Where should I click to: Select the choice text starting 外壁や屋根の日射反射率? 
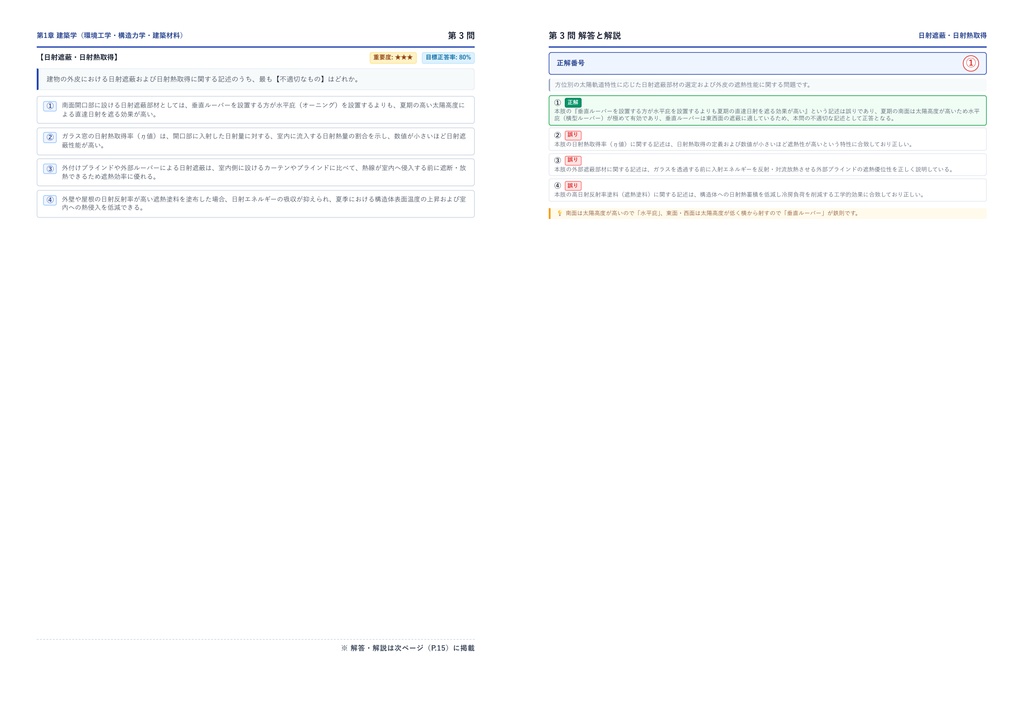tap(264, 203)
